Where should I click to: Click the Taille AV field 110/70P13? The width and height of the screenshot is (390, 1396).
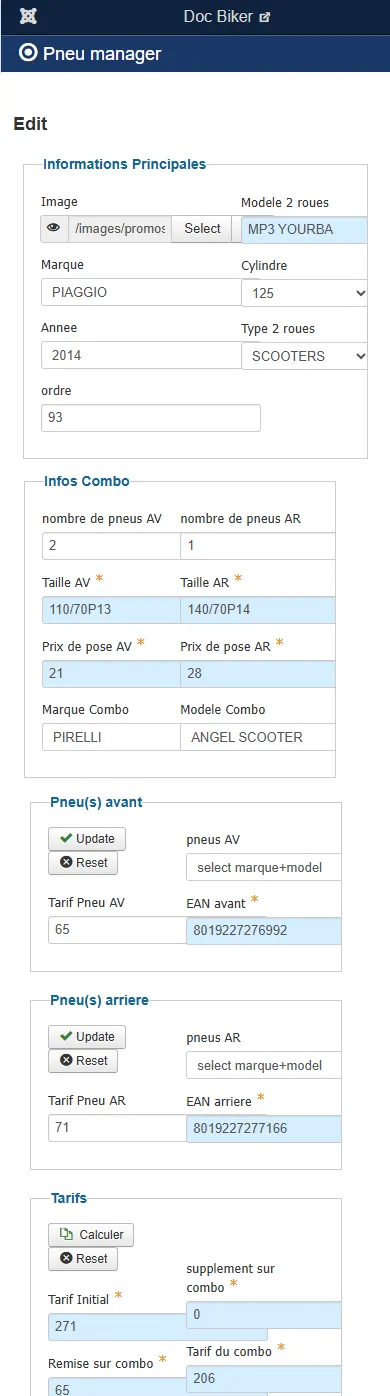click(111, 610)
